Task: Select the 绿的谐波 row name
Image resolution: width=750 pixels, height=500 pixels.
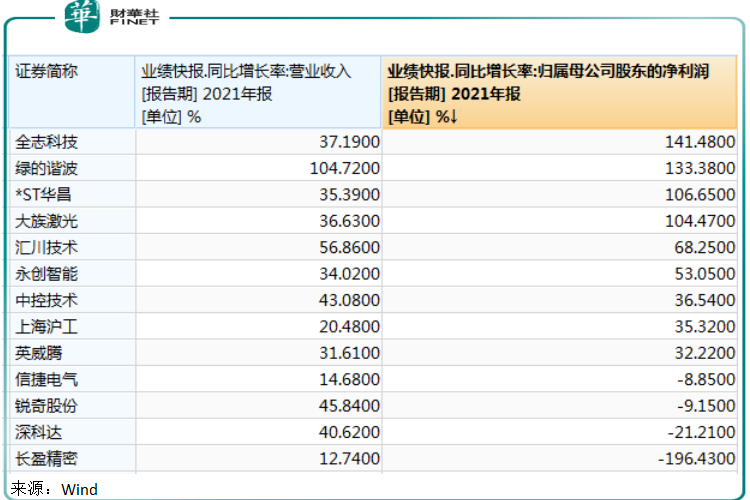Action: (46, 169)
